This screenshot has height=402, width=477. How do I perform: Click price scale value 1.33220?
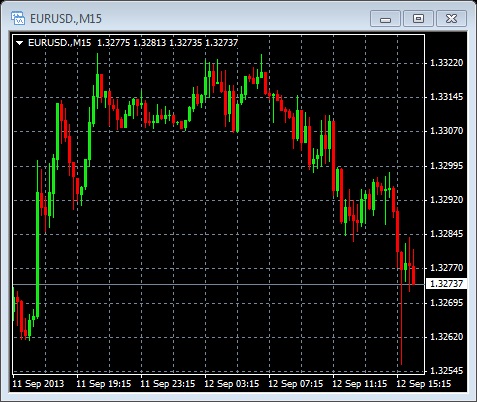click(x=447, y=63)
